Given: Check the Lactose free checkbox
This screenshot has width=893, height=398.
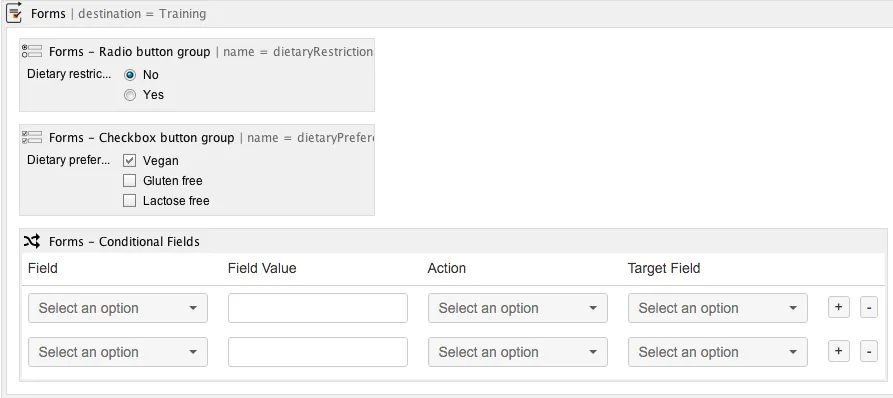Looking at the screenshot, I should tap(129, 200).
